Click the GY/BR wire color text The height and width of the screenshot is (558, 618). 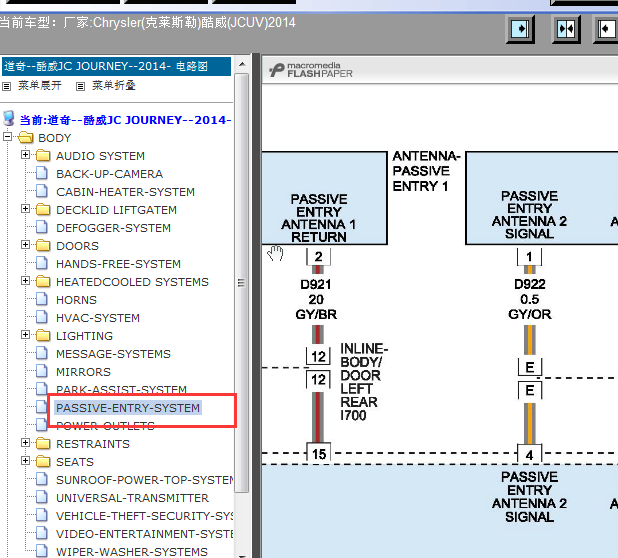(316, 314)
